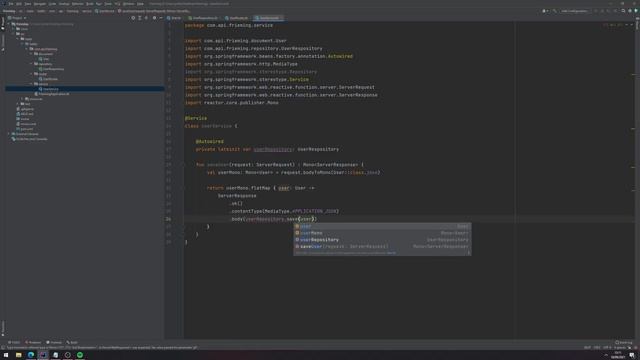Click UserService in navigation breadcrumb
Viewport: 640px width, 360px height.
pos(105,11)
